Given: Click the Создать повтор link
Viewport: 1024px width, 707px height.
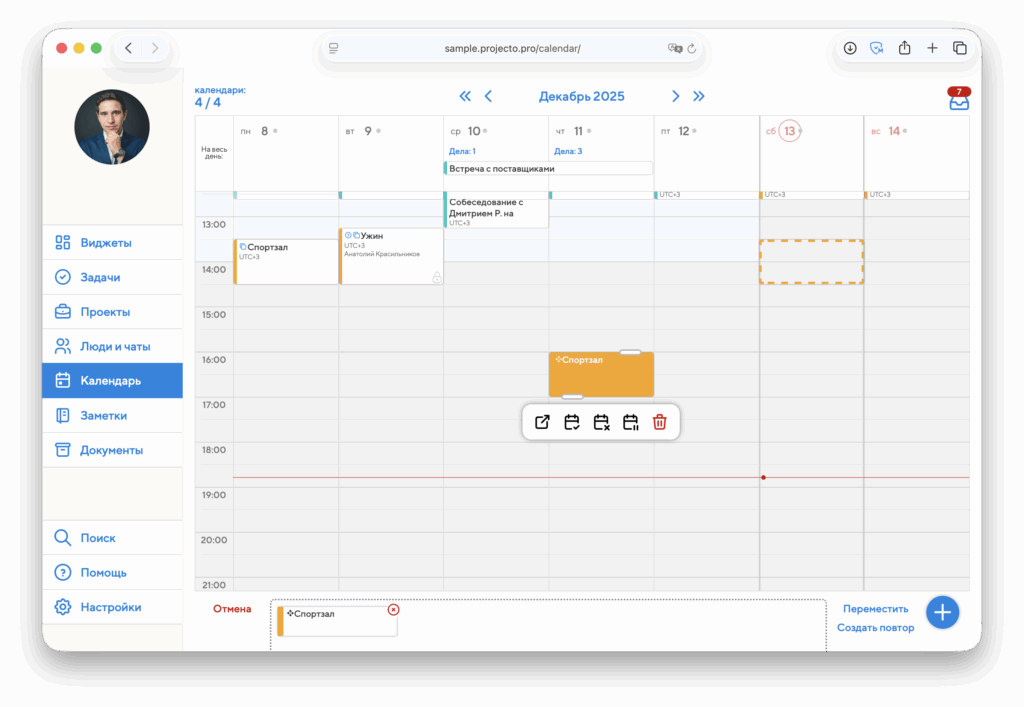Looking at the screenshot, I should pyautogui.click(x=875, y=628).
